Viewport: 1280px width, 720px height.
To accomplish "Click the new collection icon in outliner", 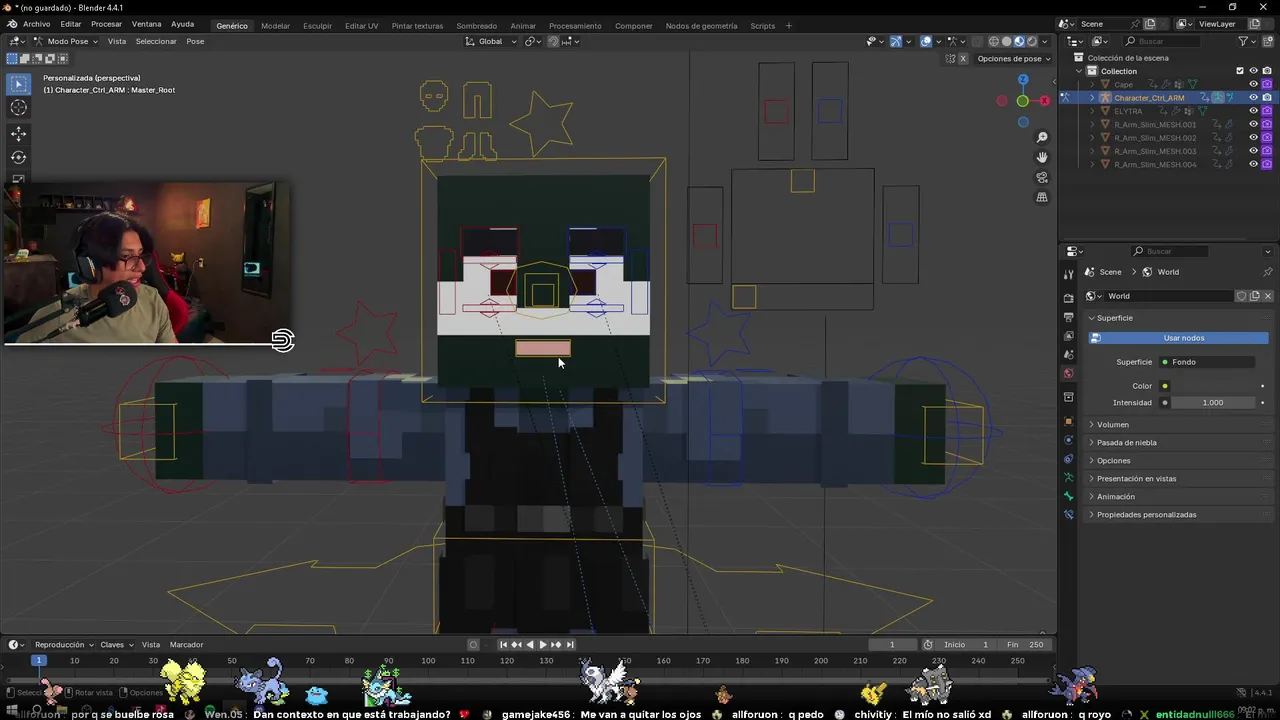I will (x=1267, y=41).
